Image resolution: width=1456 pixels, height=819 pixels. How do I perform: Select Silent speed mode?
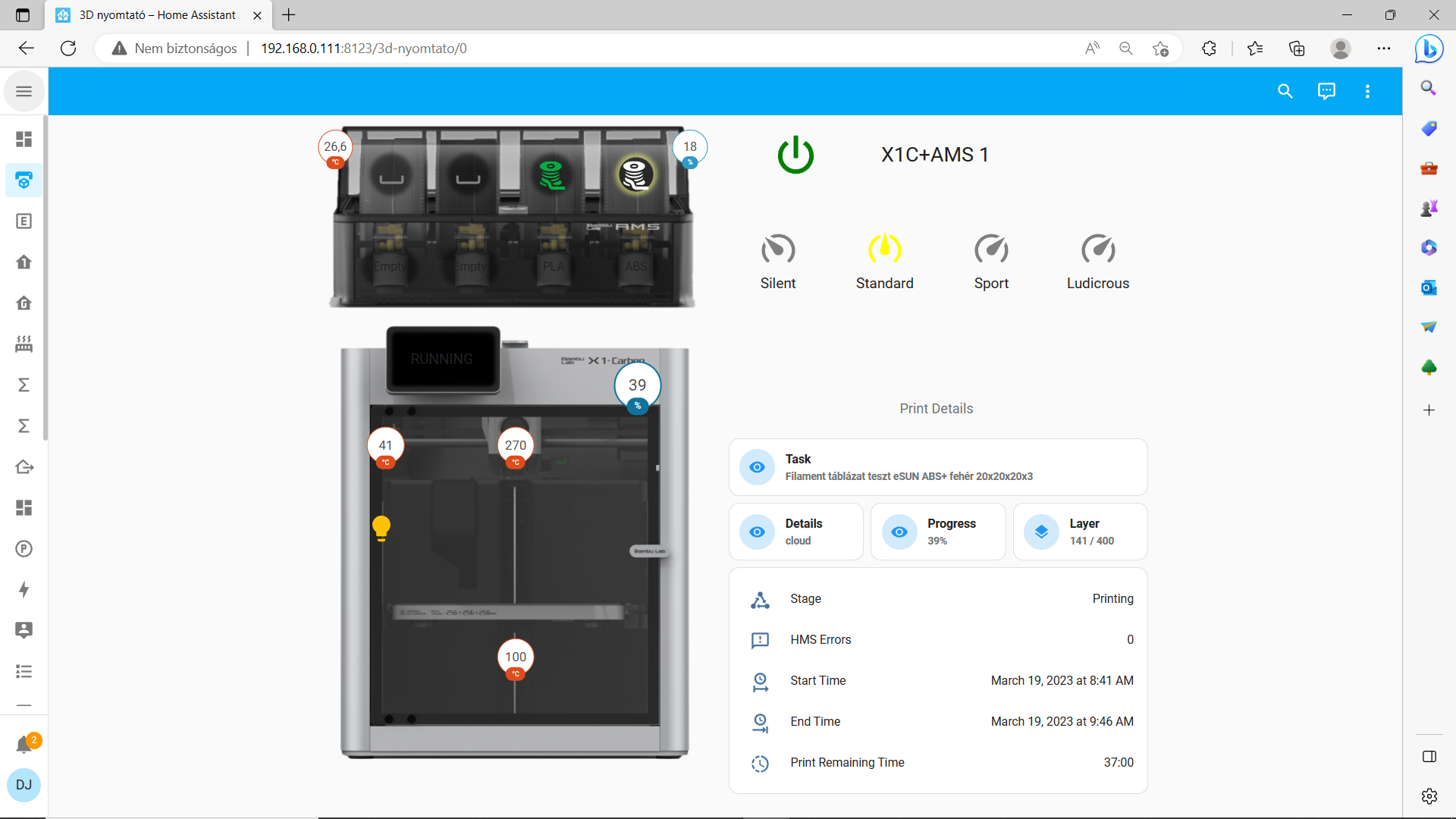click(x=778, y=262)
